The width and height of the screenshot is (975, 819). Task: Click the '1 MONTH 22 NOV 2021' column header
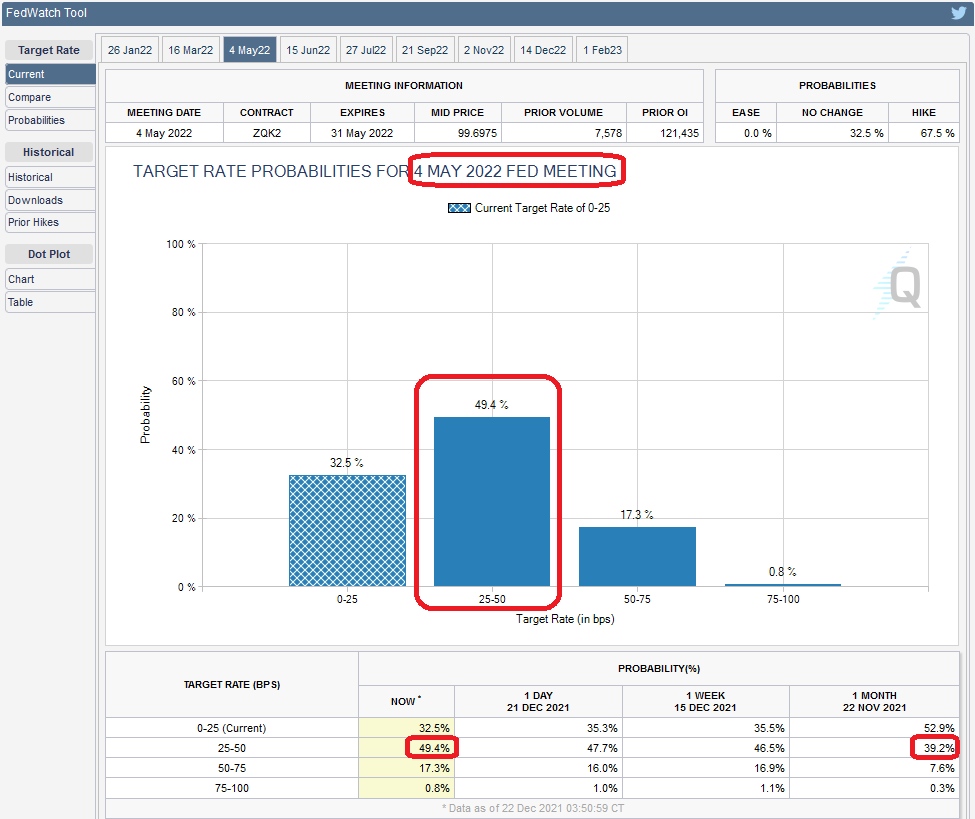[874, 701]
